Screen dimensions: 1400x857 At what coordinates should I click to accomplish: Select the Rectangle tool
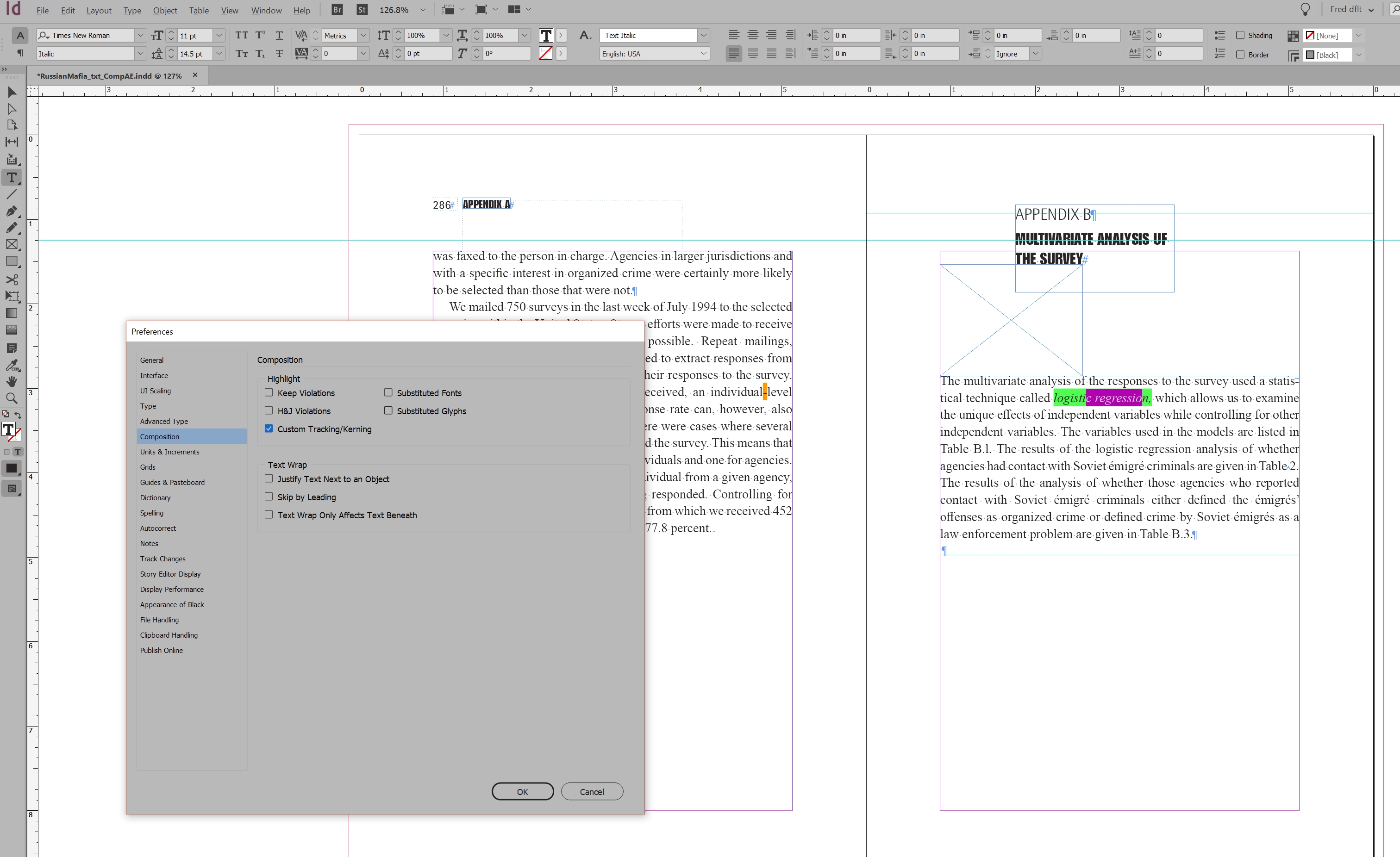coord(12,262)
